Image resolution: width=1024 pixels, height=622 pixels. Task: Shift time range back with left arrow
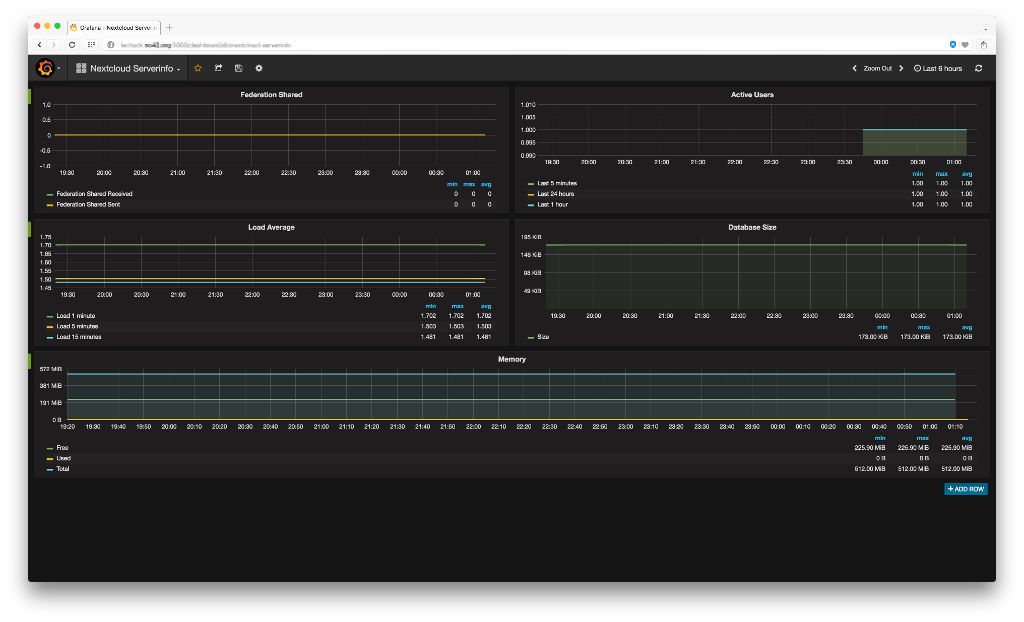point(854,68)
